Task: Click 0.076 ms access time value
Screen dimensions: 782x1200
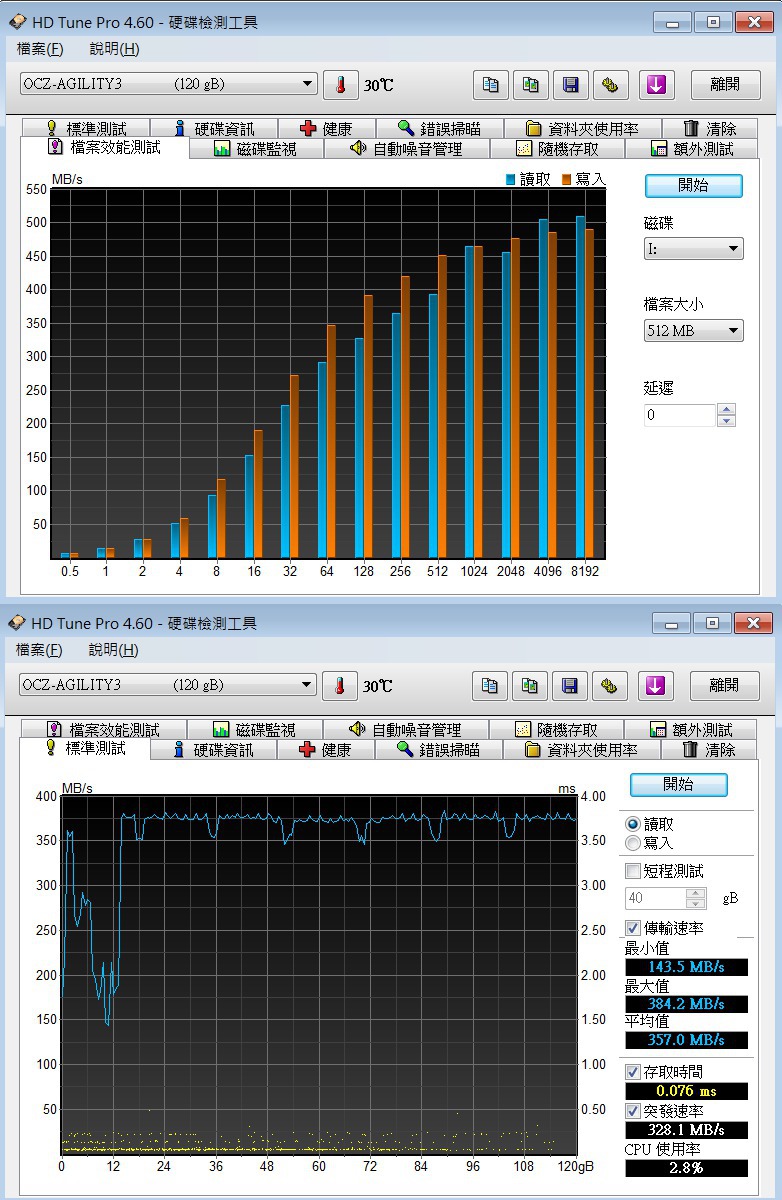Action: 686,1091
